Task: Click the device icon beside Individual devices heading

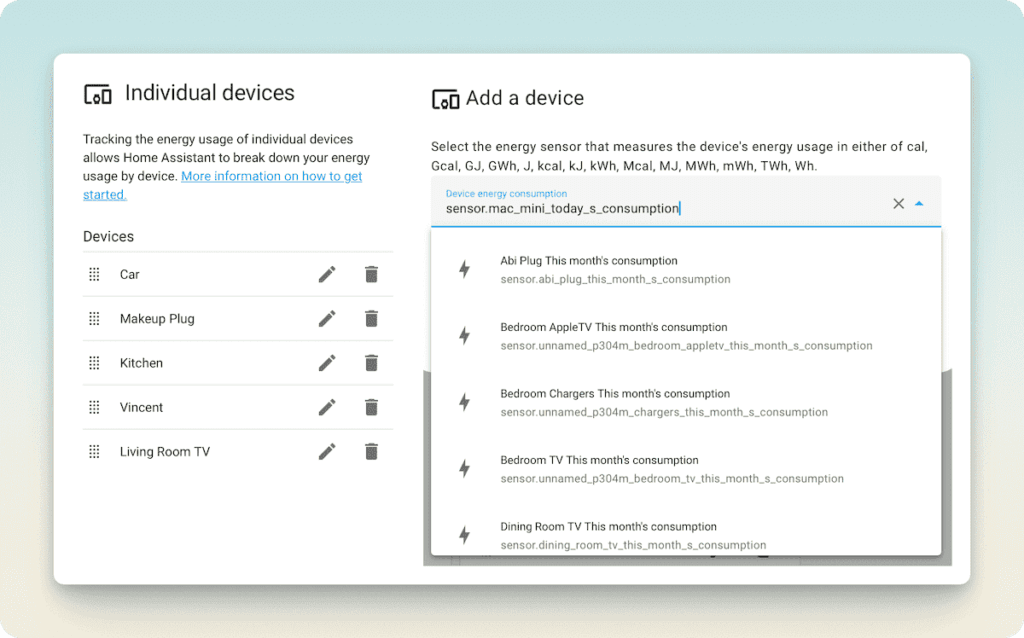Action: tap(98, 93)
